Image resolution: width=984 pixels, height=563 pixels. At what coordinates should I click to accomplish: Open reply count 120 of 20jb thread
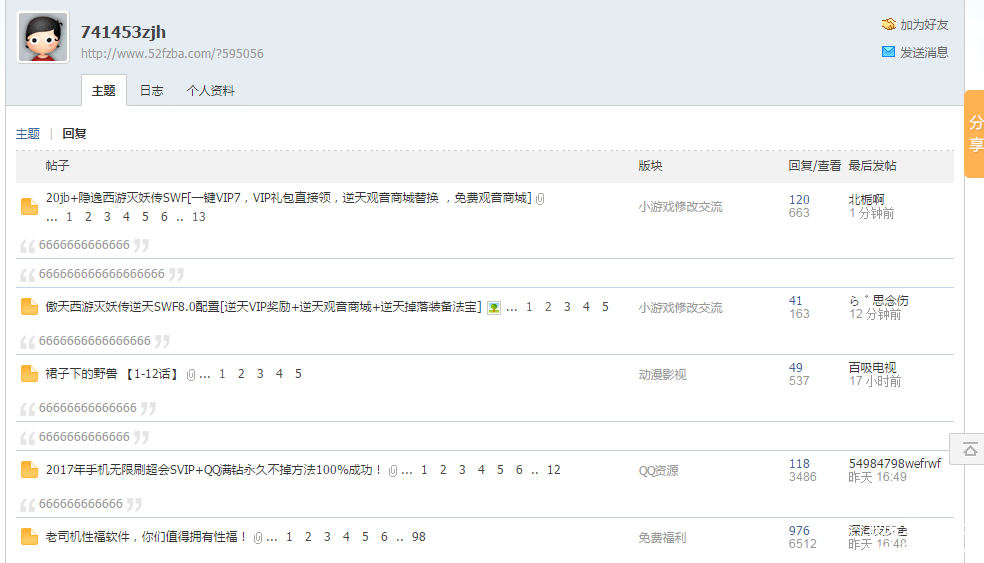click(799, 200)
